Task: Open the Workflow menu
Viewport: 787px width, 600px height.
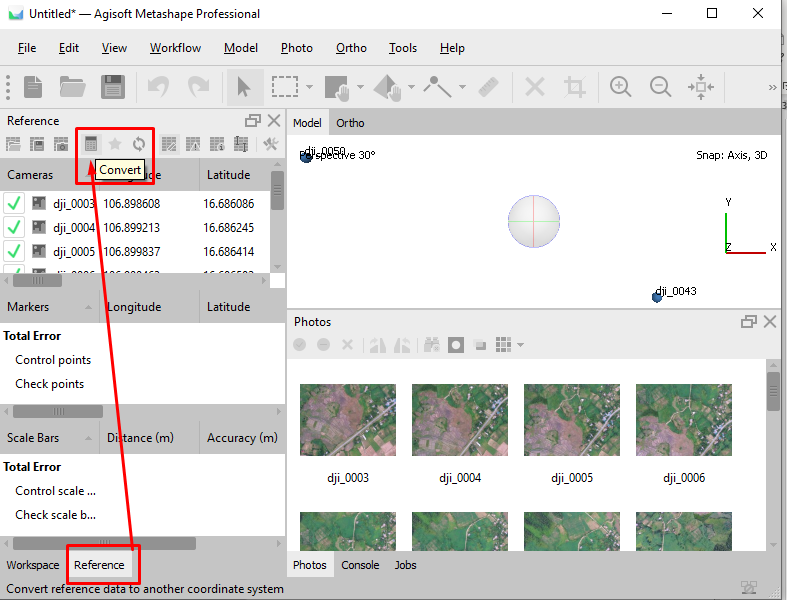Action: click(175, 48)
